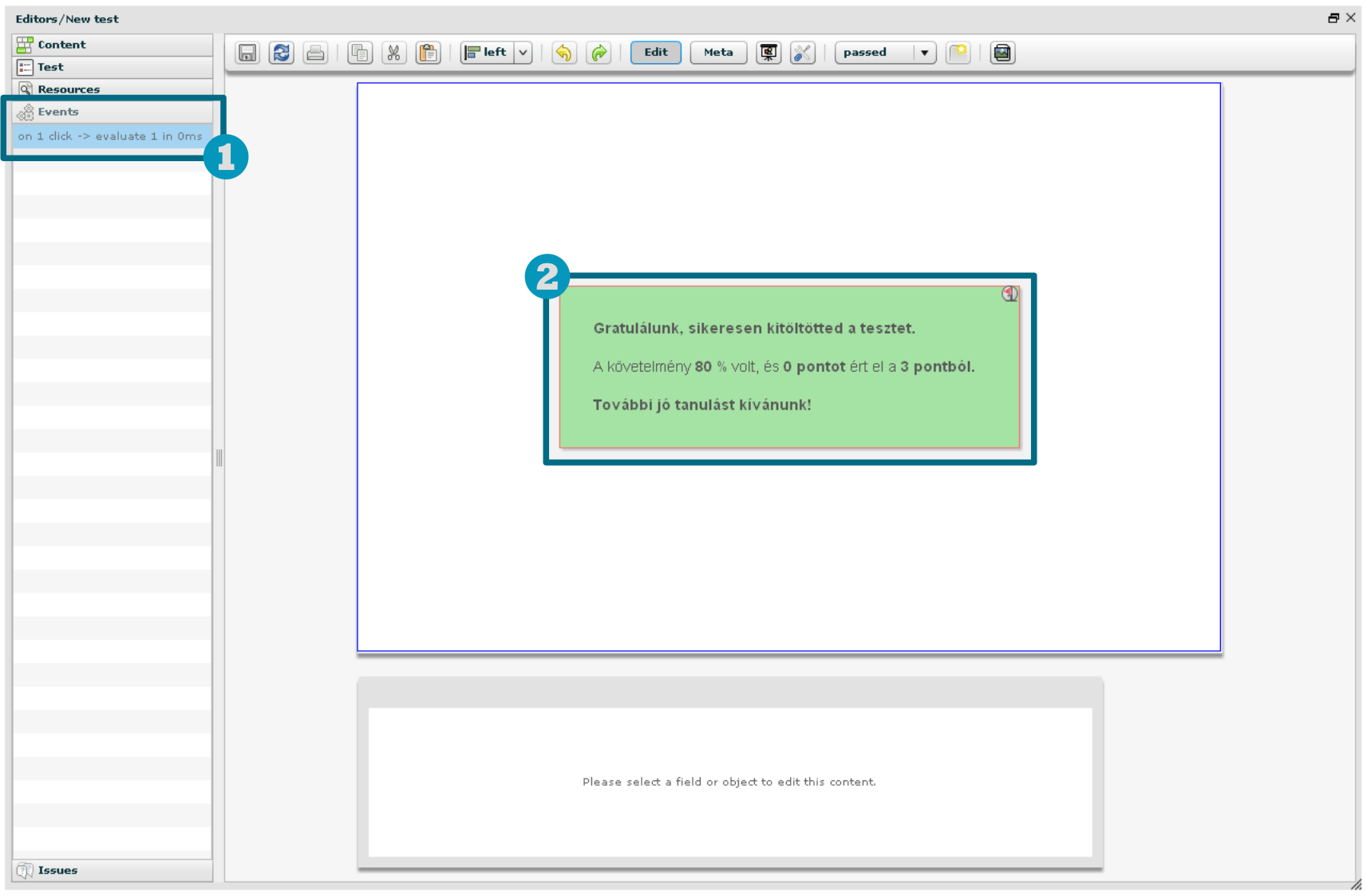Redo with the green arrow
Screen dimensions: 1367x896
coord(599,53)
